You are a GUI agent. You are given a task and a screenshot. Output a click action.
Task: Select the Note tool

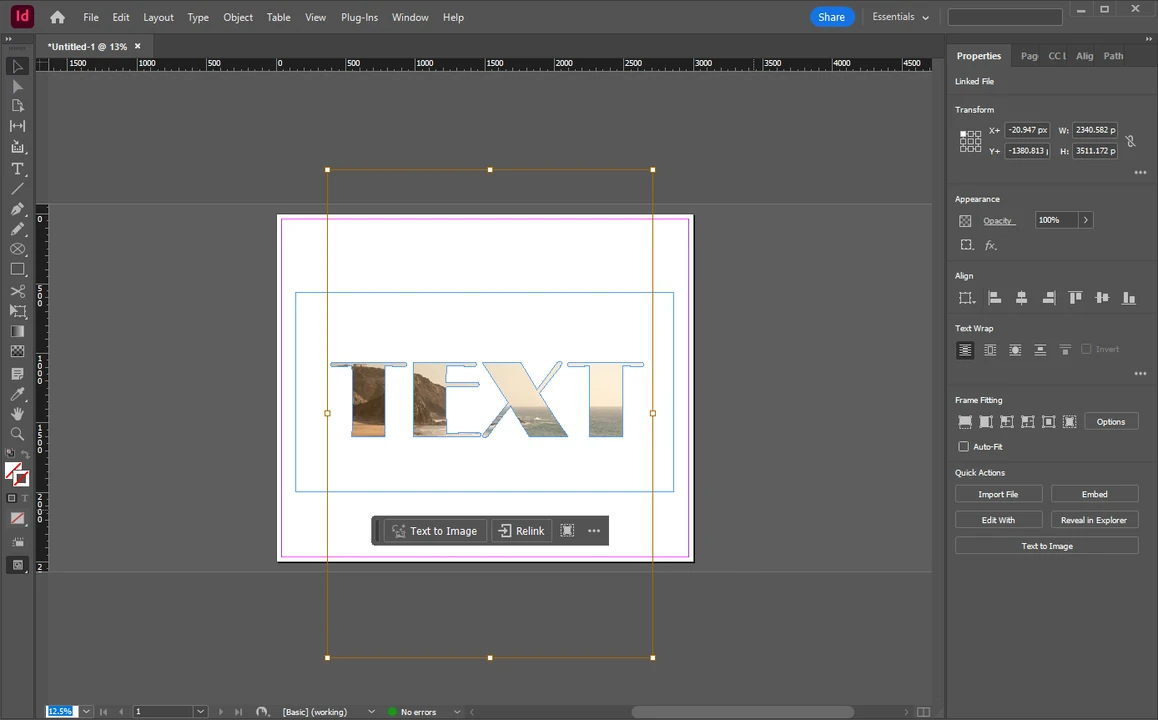tap(18, 374)
